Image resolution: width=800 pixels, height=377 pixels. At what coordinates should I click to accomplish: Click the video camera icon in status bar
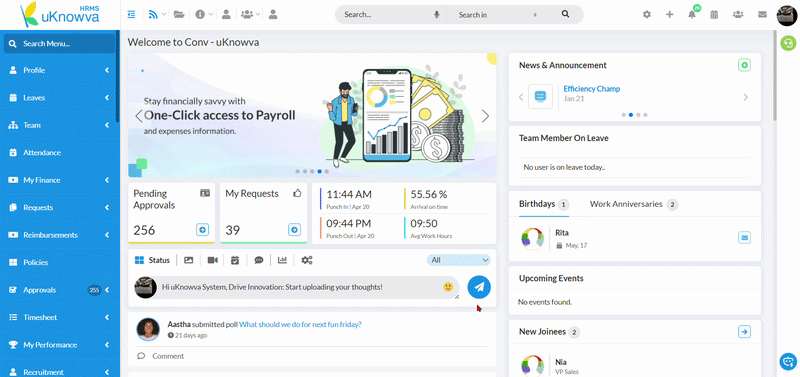point(212,260)
